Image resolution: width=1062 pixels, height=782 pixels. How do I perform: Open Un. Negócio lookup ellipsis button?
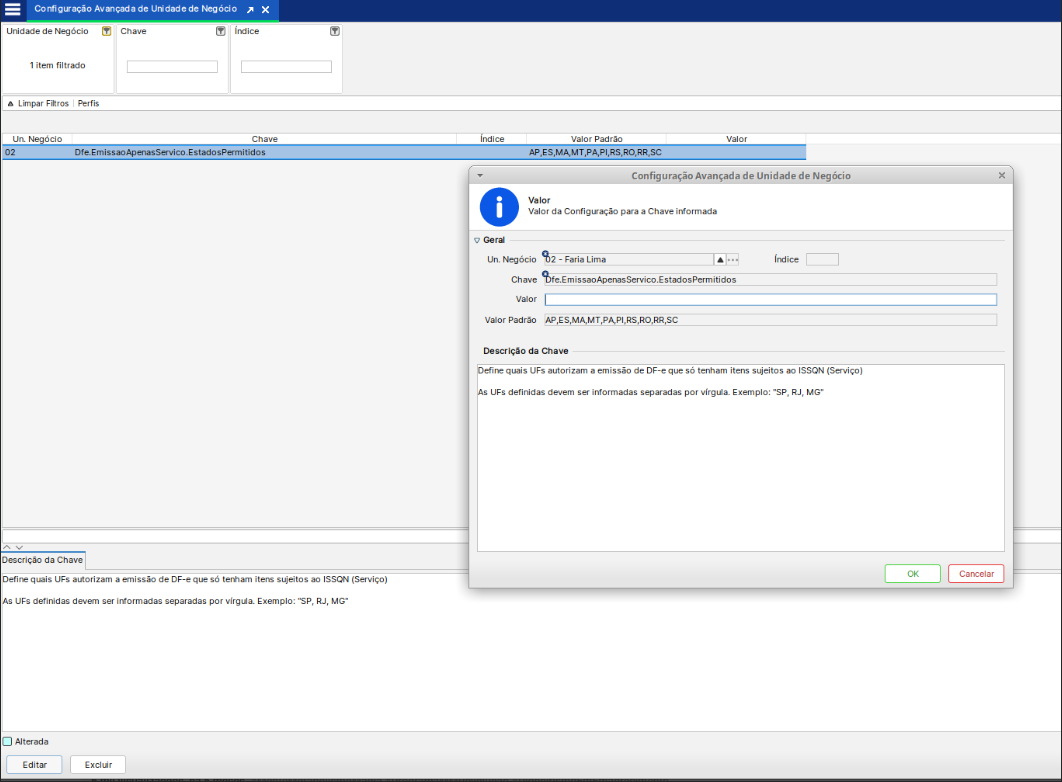coord(733,260)
